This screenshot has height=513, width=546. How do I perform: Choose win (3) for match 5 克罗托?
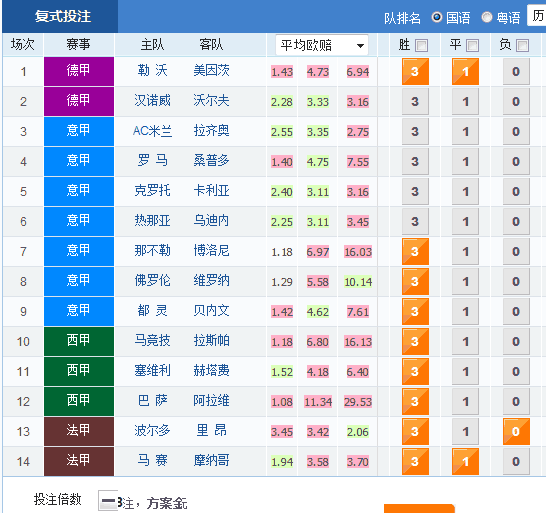click(x=415, y=191)
